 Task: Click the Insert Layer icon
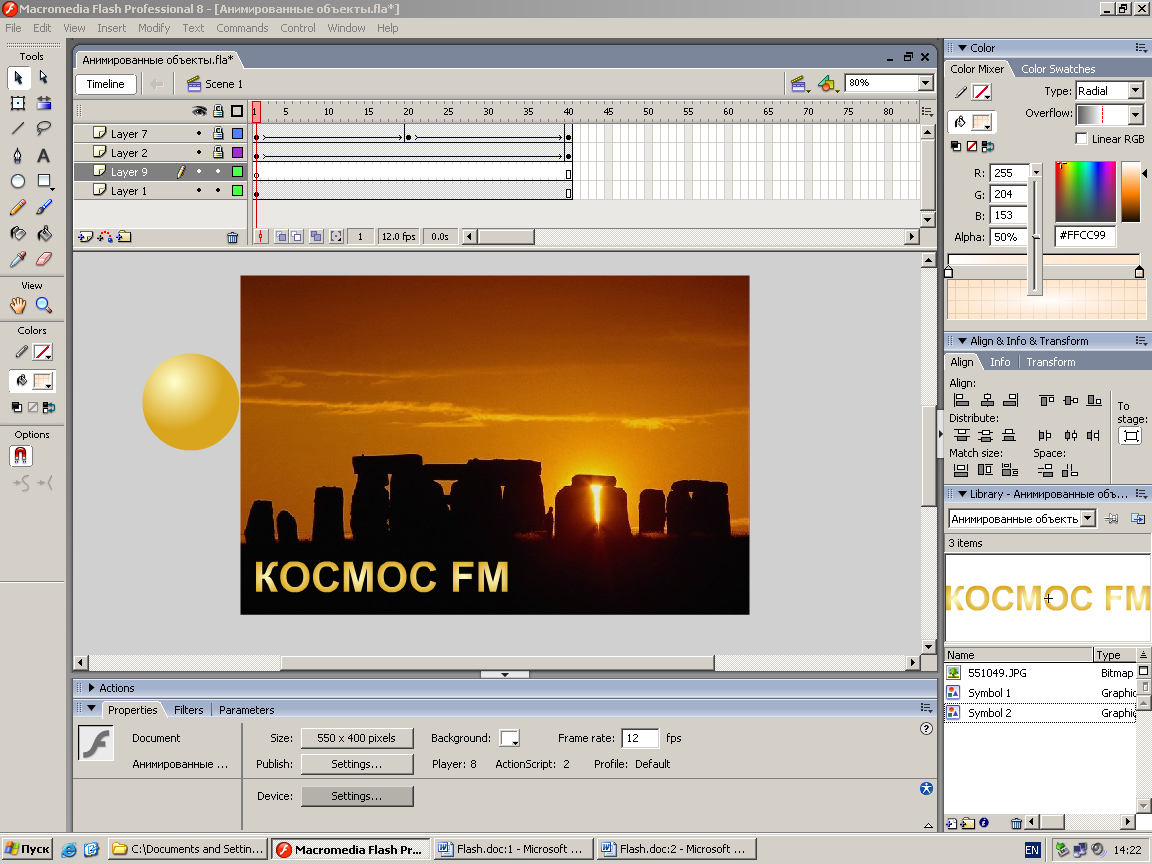86,237
